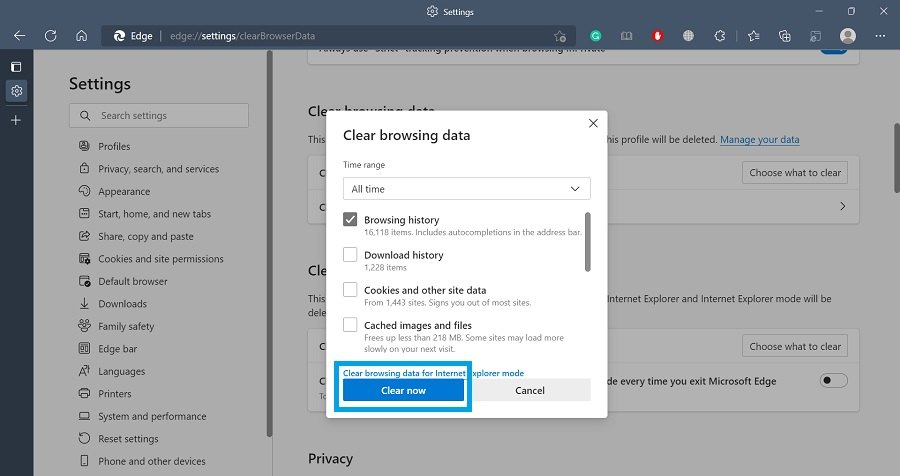Check the Browsing history checkbox
Viewport: 900px width, 476px height.
pos(350,219)
